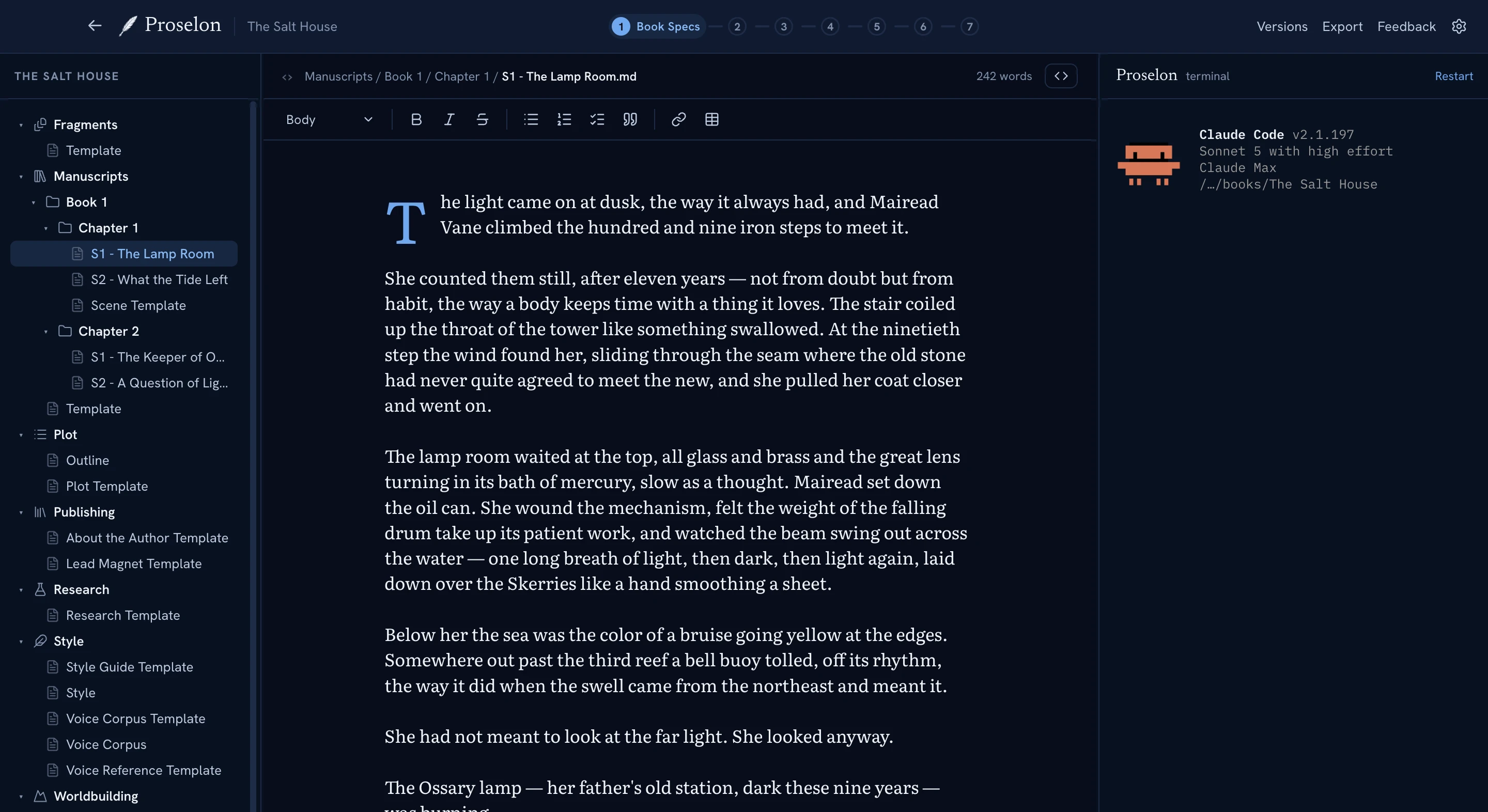Go to workflow step 3
The width and height of the screenshot is (1488, 812).
click(x=783, y=26)
